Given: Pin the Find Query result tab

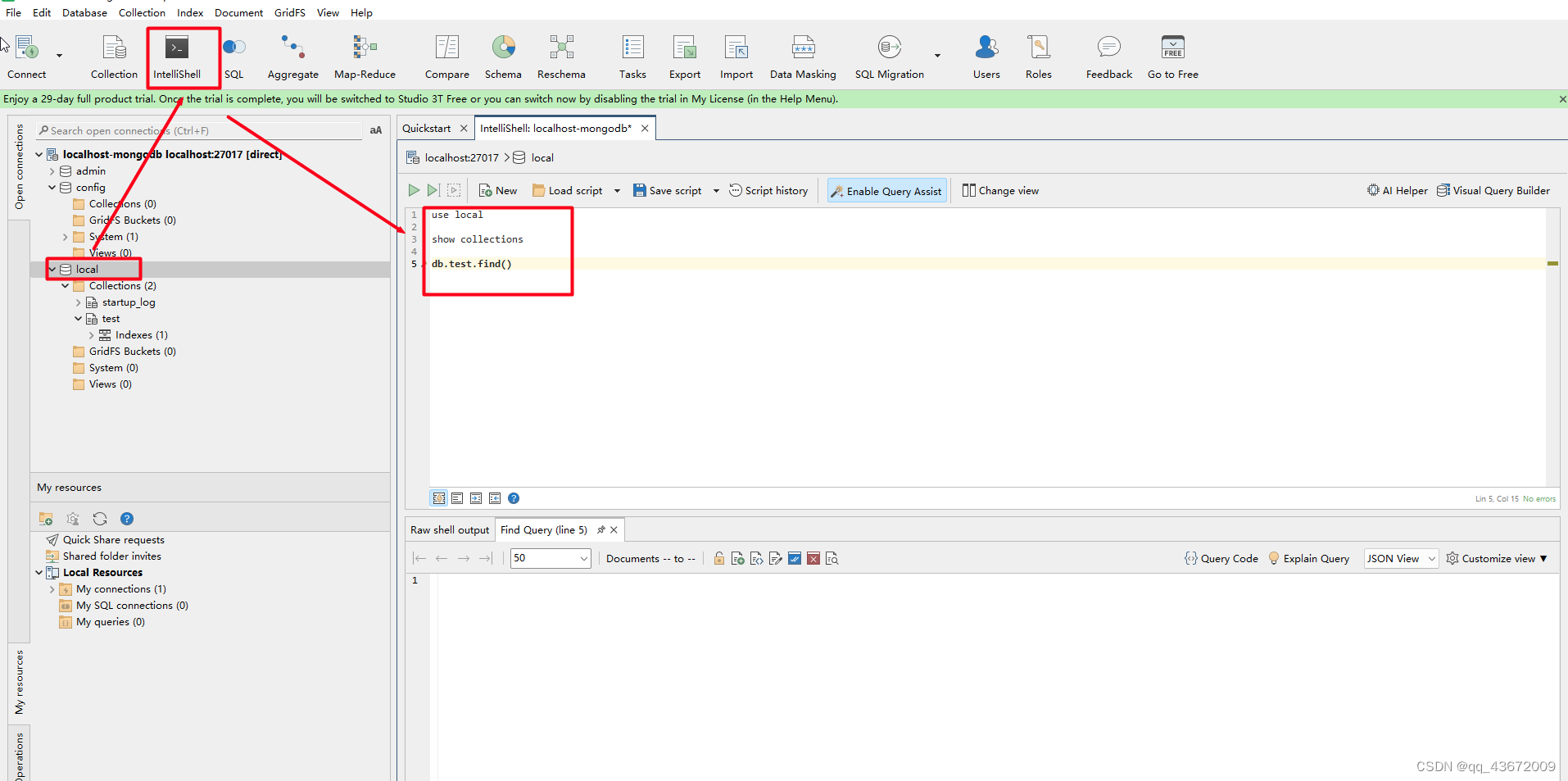Looking at the screenshot, I should 601,530.
